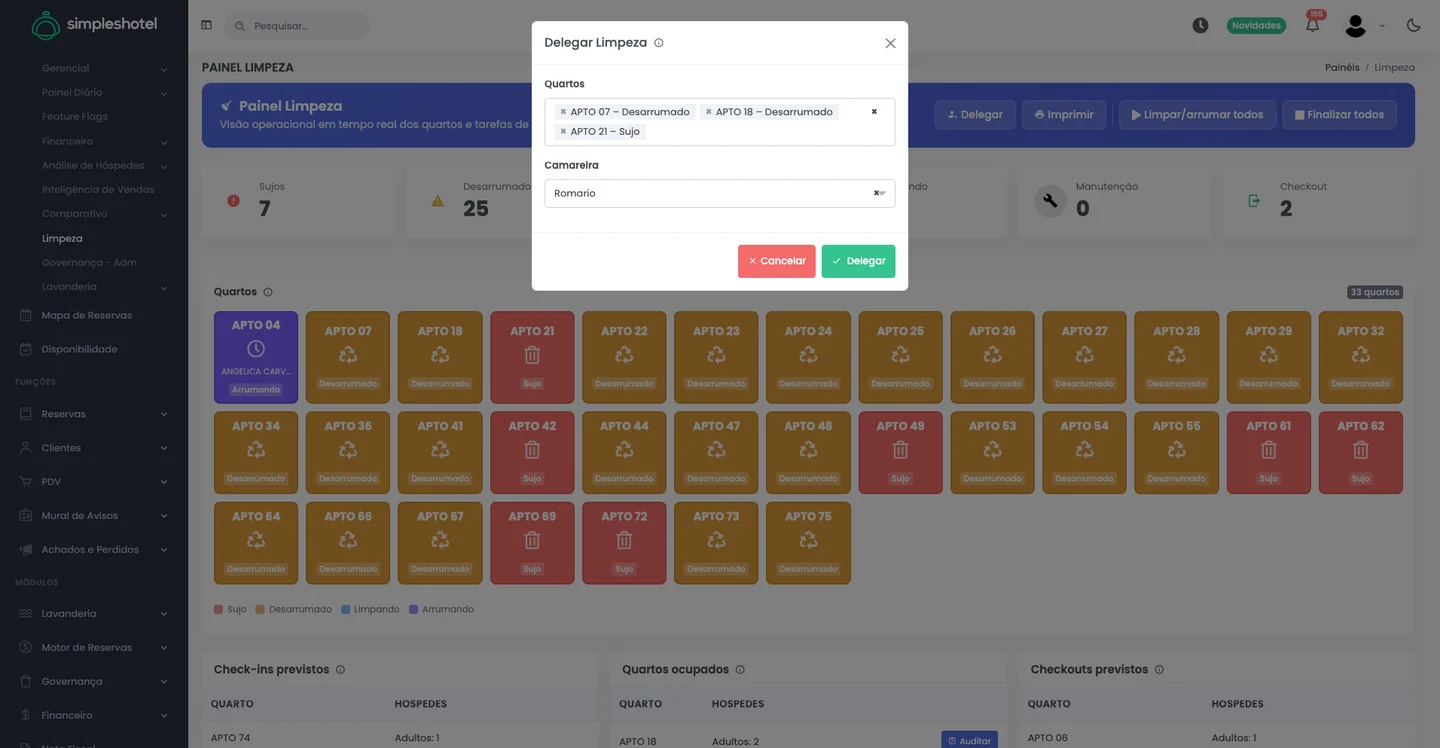The image size is (1440, 748).
Task: Switch to dark mode moon icon
Action: tap(1413, 25)
